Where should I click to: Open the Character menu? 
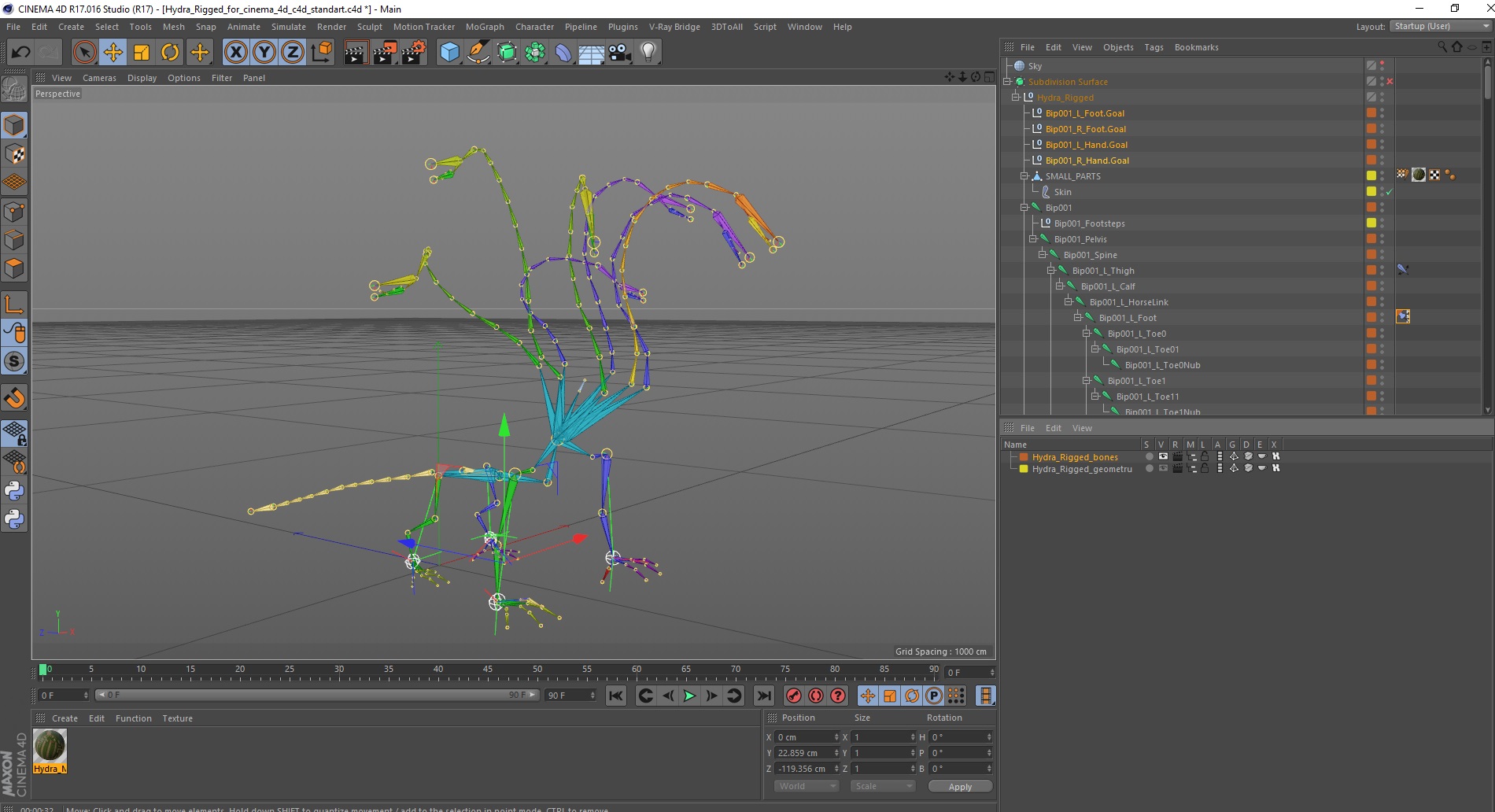click(534, 27)
